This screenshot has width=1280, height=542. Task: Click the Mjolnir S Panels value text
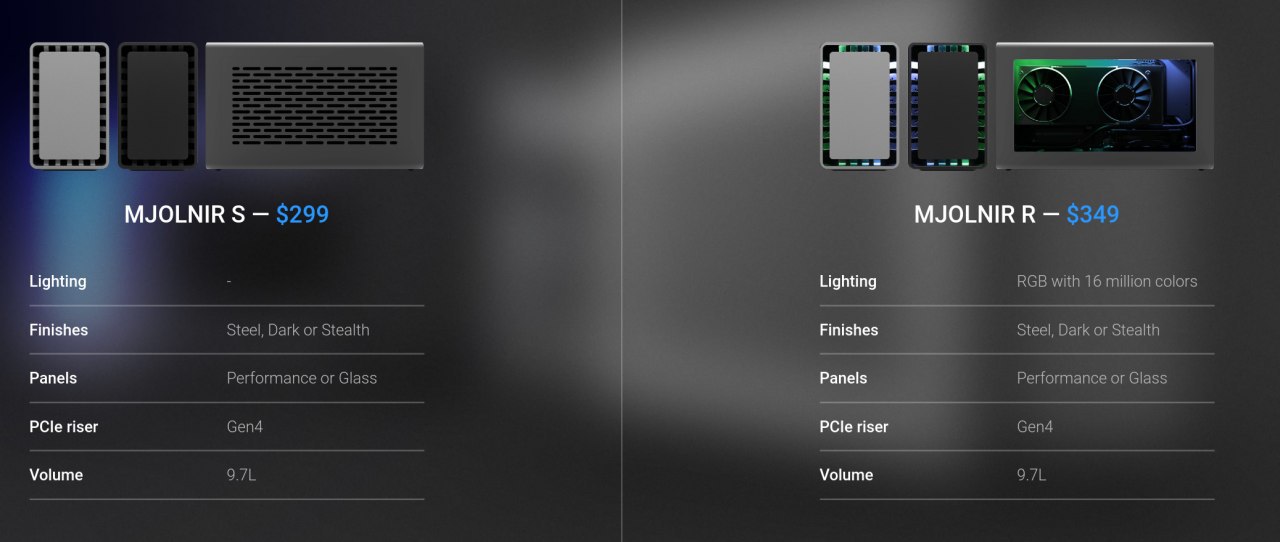pyautogui.click(x=302, y=378)
